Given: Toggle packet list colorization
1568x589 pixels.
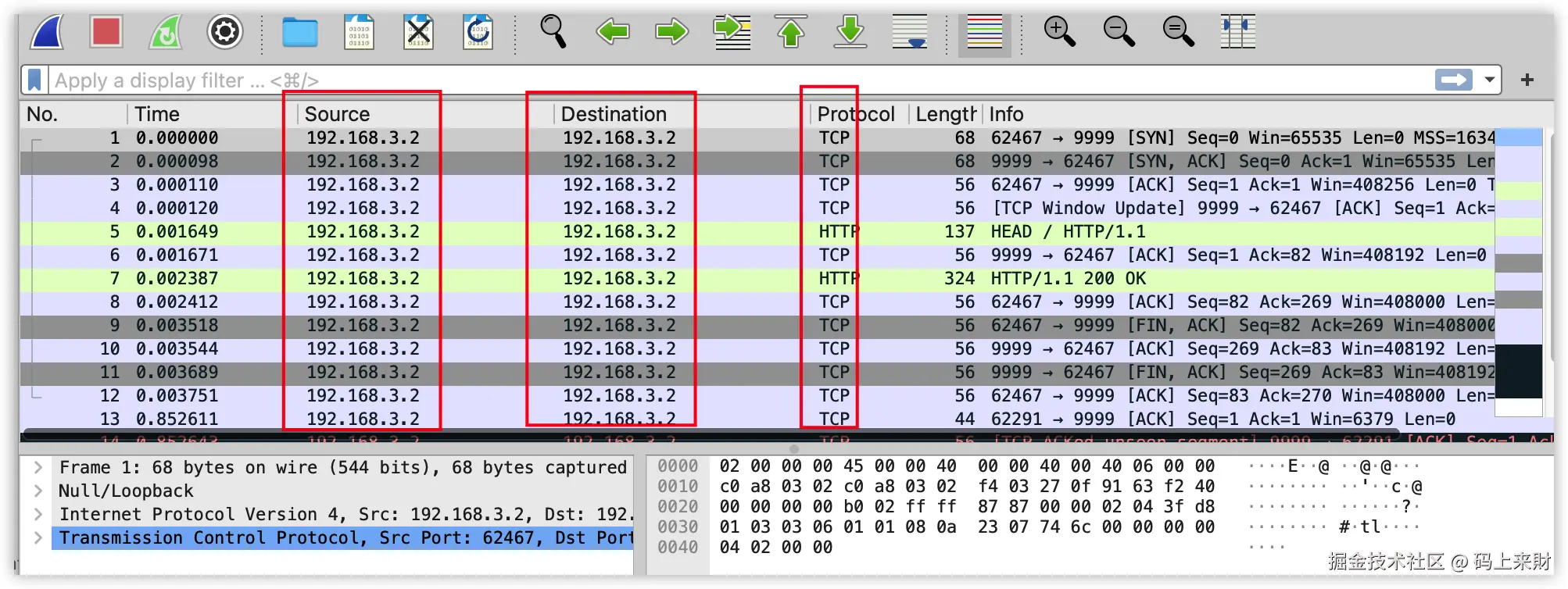Looking at the screenshot, I should 985,32.
